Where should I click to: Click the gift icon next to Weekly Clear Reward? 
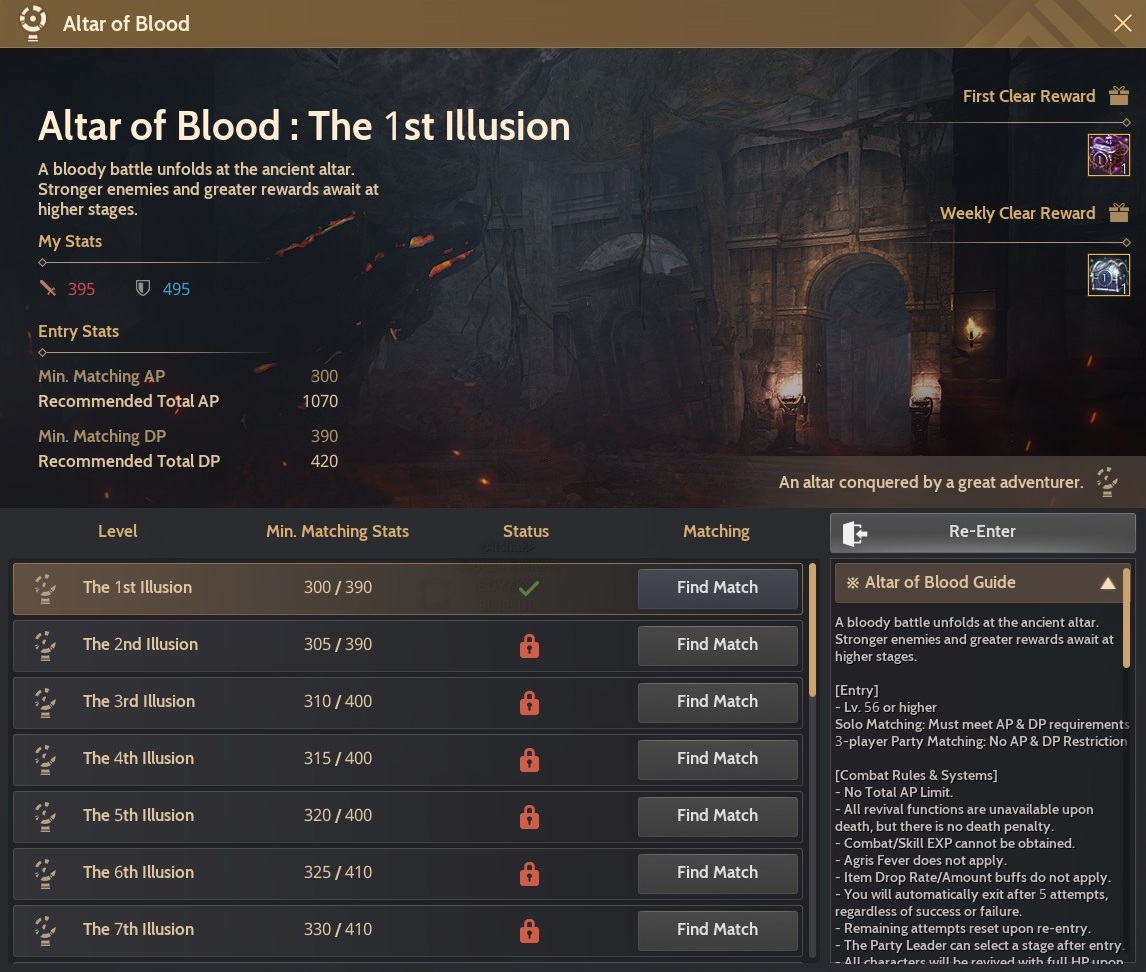tap(1118, 213)
